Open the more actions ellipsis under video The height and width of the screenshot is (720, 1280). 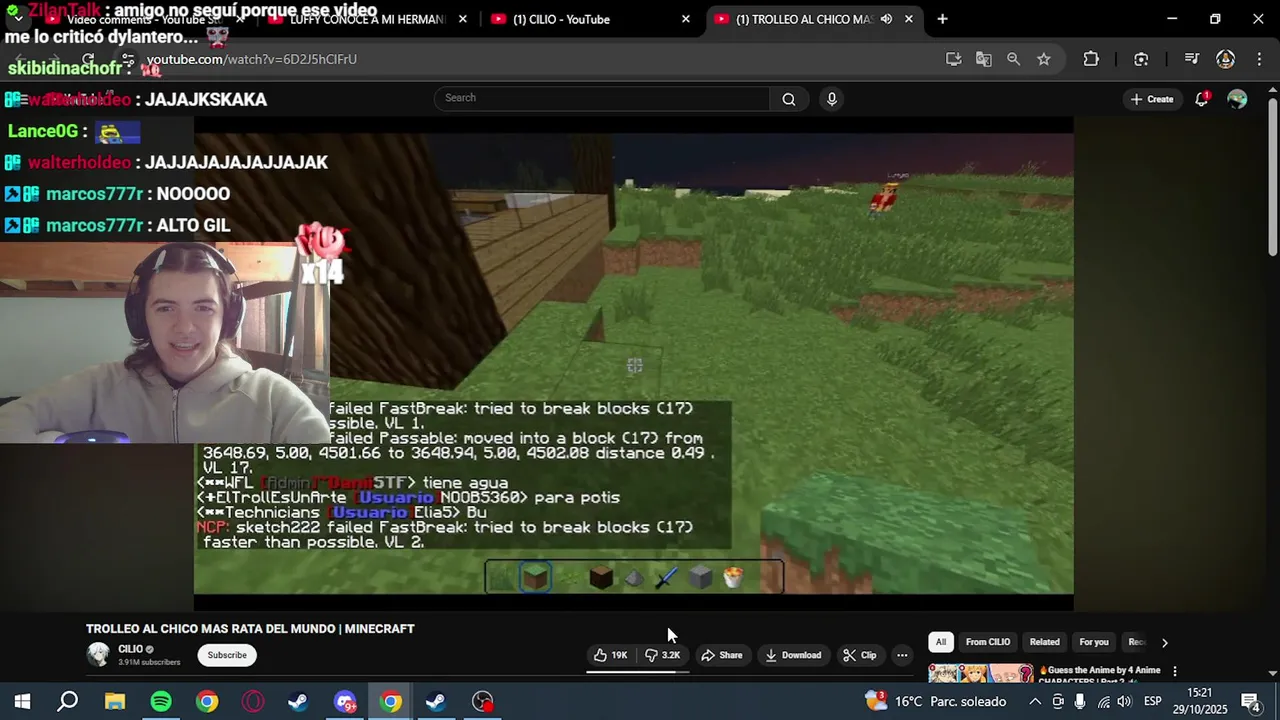point(902,655)
